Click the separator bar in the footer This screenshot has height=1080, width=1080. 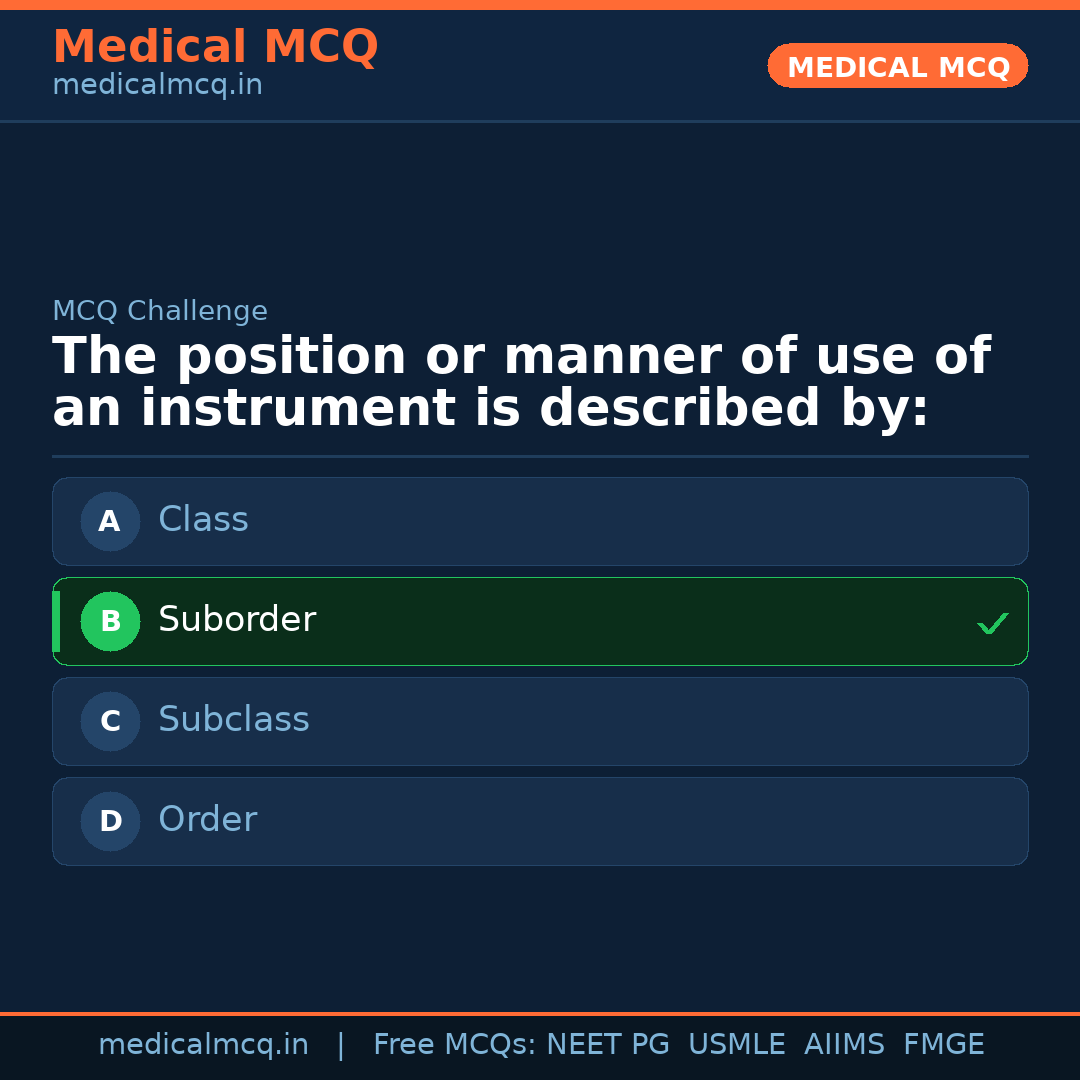point(340,1044)
